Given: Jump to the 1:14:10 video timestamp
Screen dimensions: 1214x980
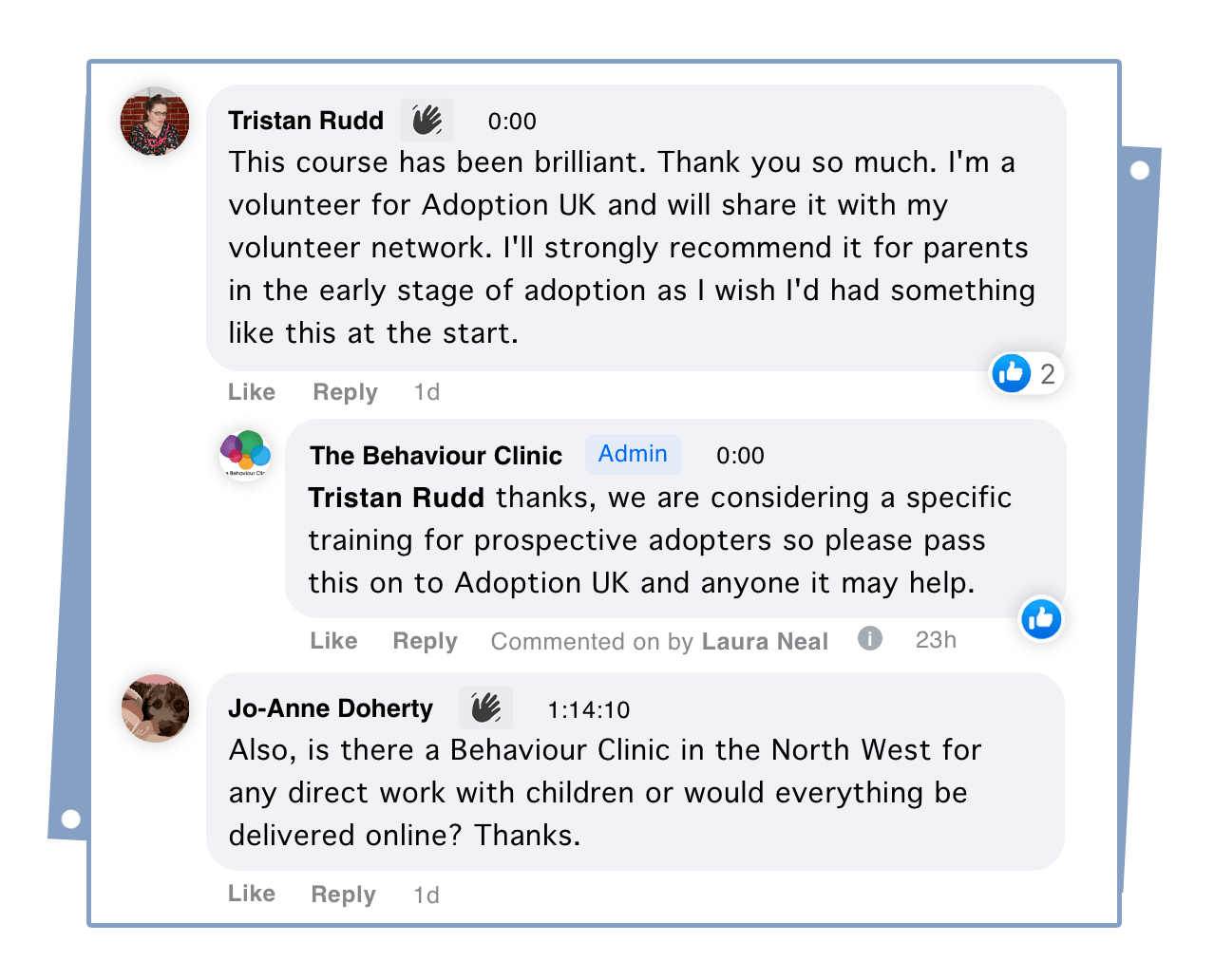Looking at the screenshot, I should pyautogui.click(x=589, y=709).
